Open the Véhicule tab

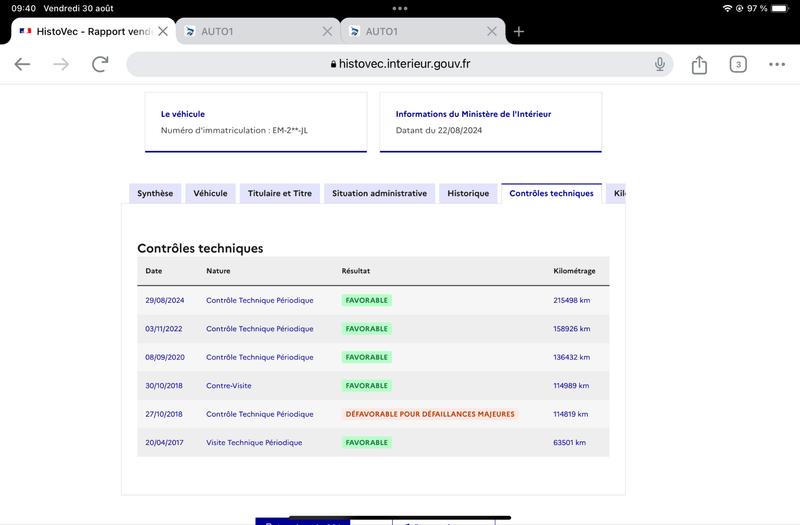click(x=210, y=193)
